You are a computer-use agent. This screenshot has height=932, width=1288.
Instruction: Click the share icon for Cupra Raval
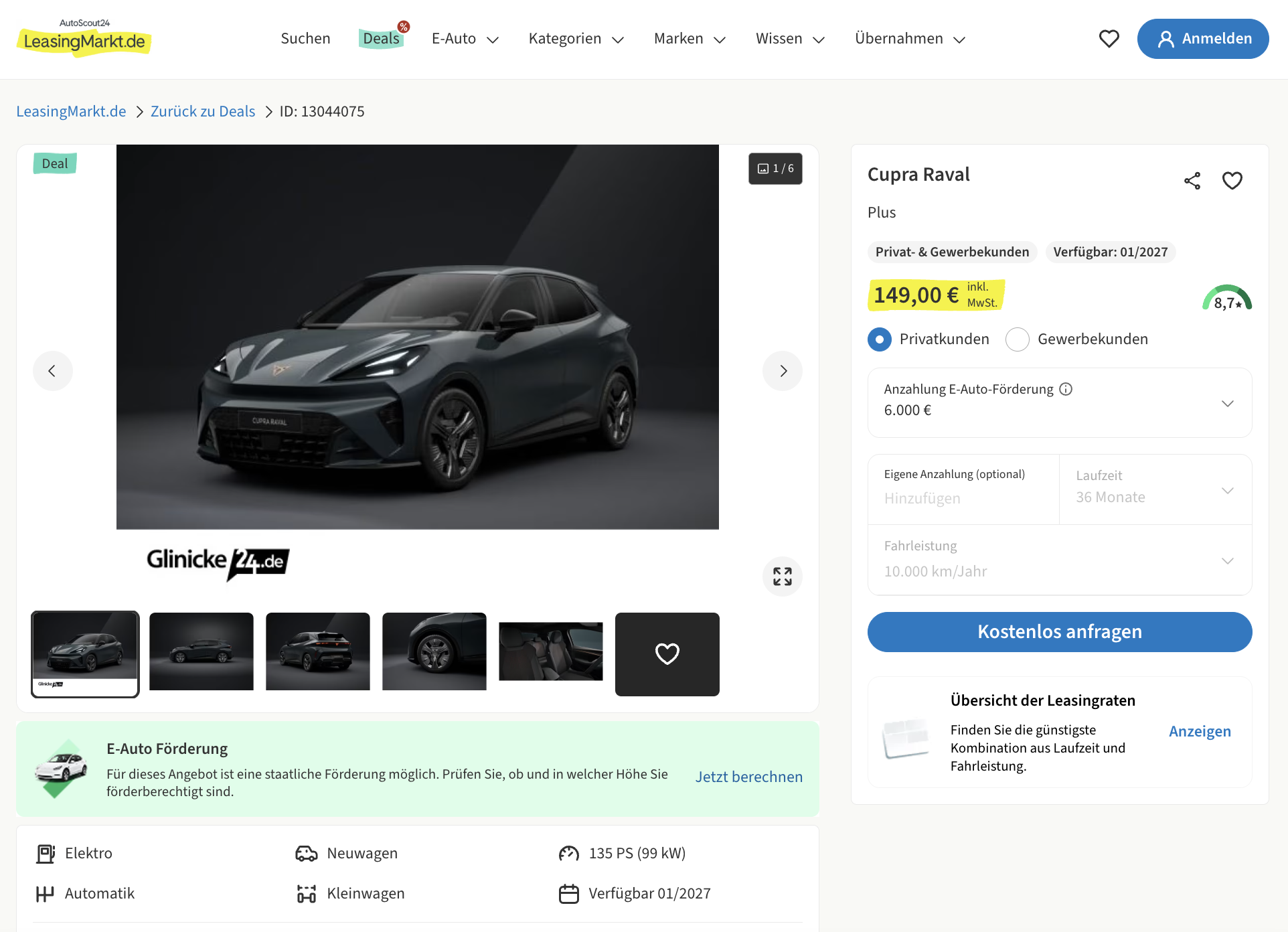(x=1192, y=181)
